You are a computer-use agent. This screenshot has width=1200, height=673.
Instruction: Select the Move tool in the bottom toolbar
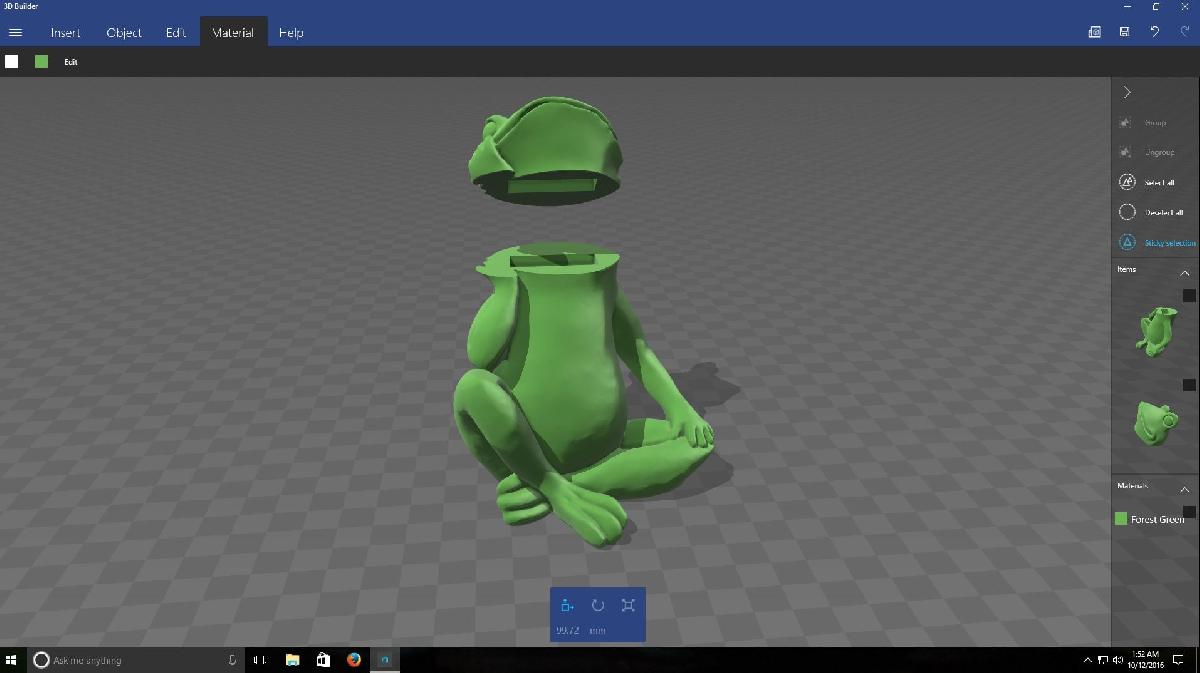567,605
